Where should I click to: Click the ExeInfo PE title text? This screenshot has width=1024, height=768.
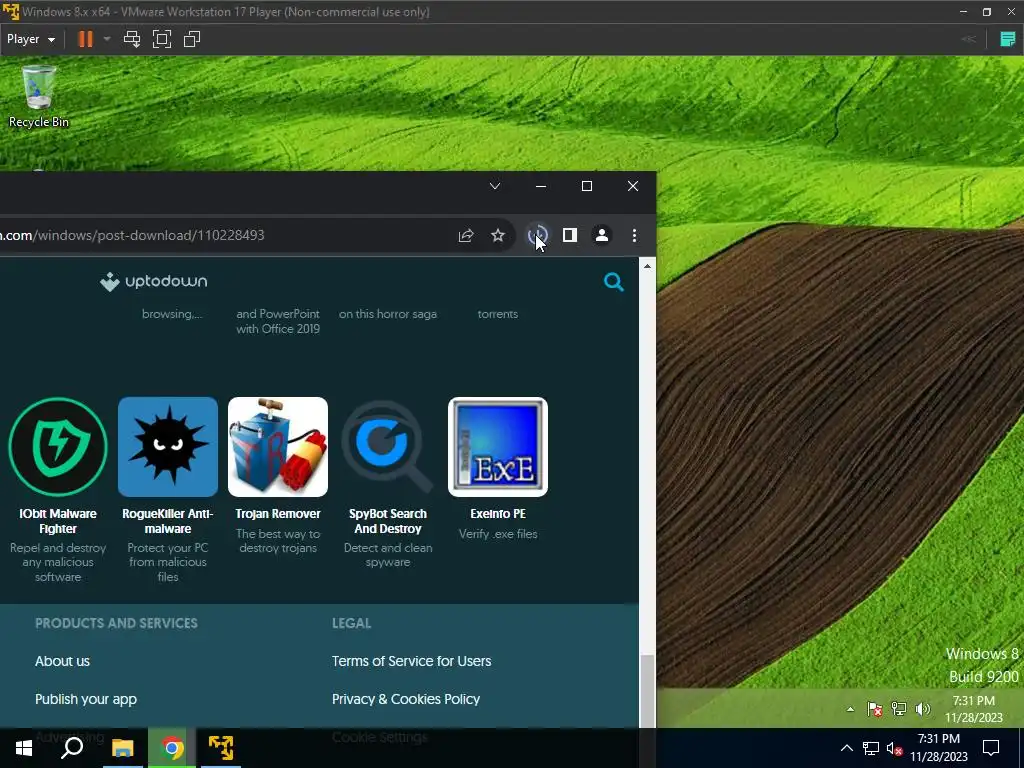click(498, 514)
